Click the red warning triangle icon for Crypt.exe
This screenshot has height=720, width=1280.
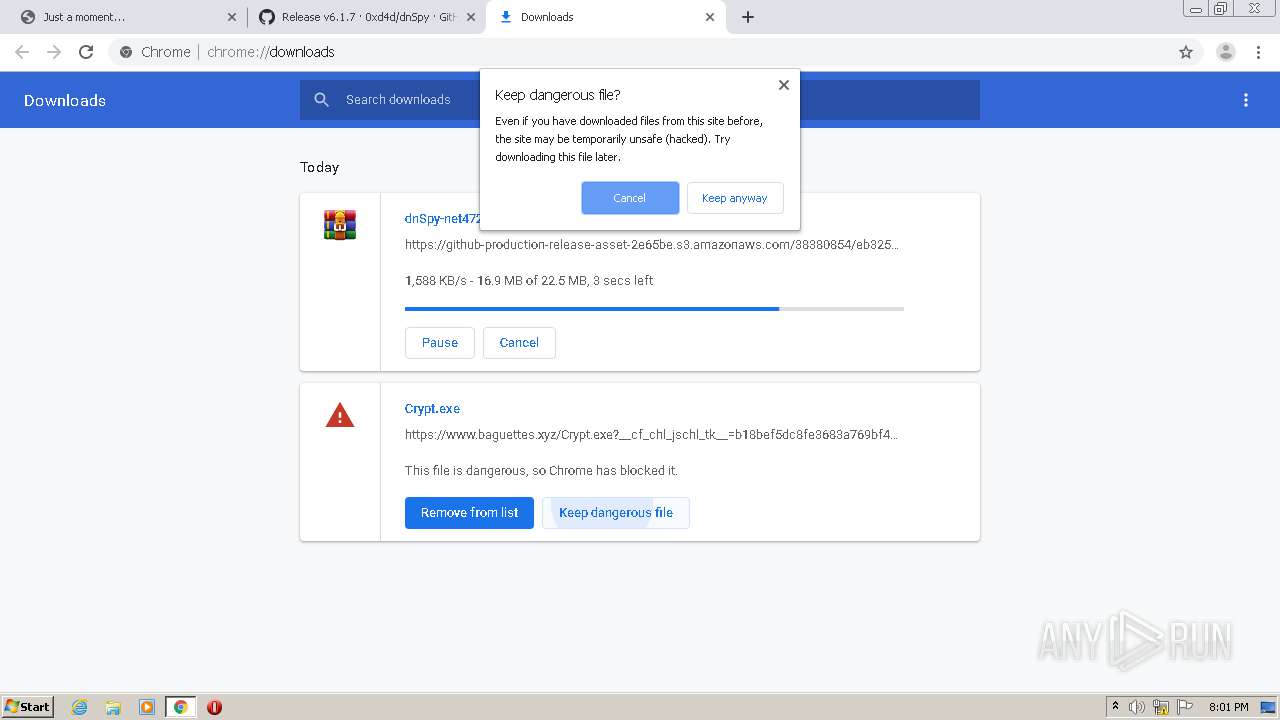click(x=340, y=415)
